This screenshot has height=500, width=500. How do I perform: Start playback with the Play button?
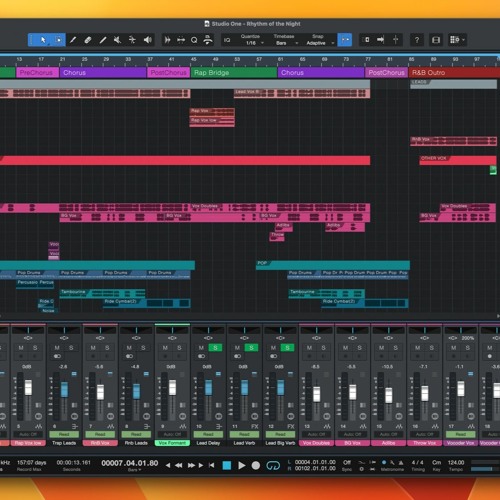(242, 465)
